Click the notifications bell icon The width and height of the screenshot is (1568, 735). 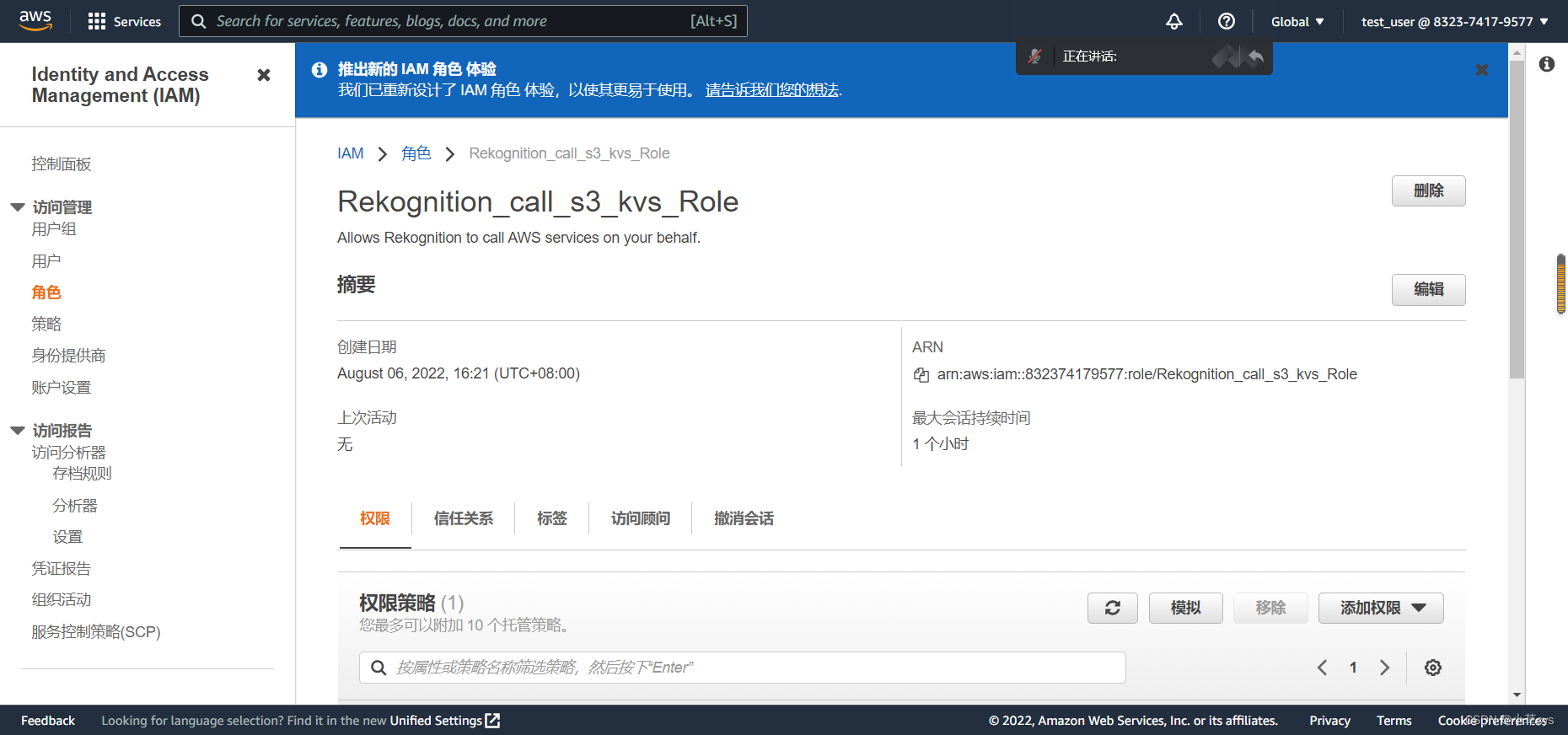(x=1174, y=21)
